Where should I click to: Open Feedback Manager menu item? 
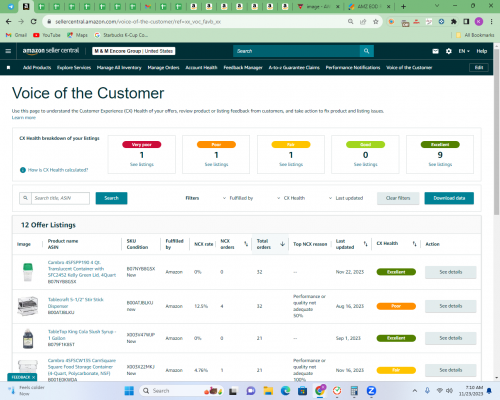(x=243, y=67)
